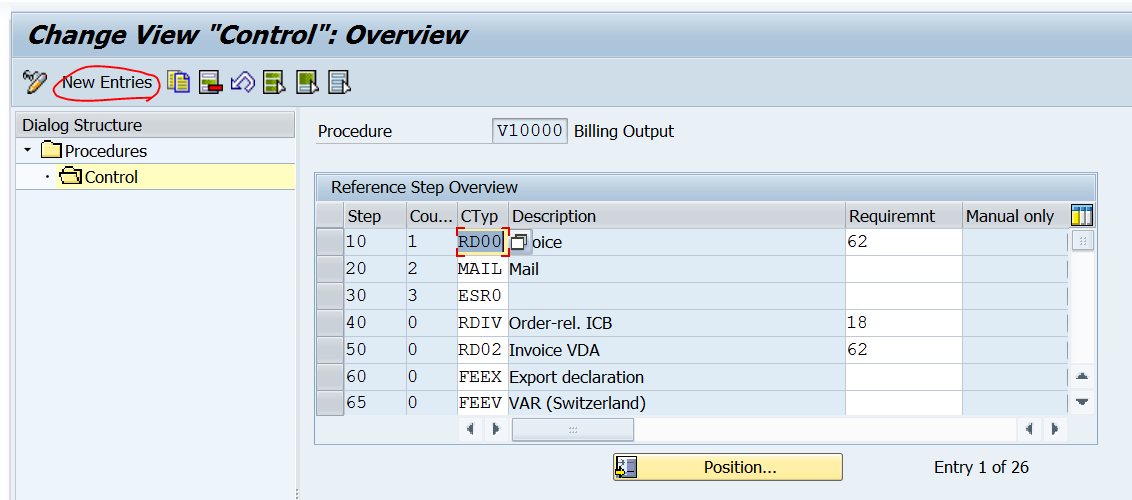Image resolution: width=1132 pixels, height=500 pixels.
Task: Click the Requiremnt column header
Action: point(903,216)
